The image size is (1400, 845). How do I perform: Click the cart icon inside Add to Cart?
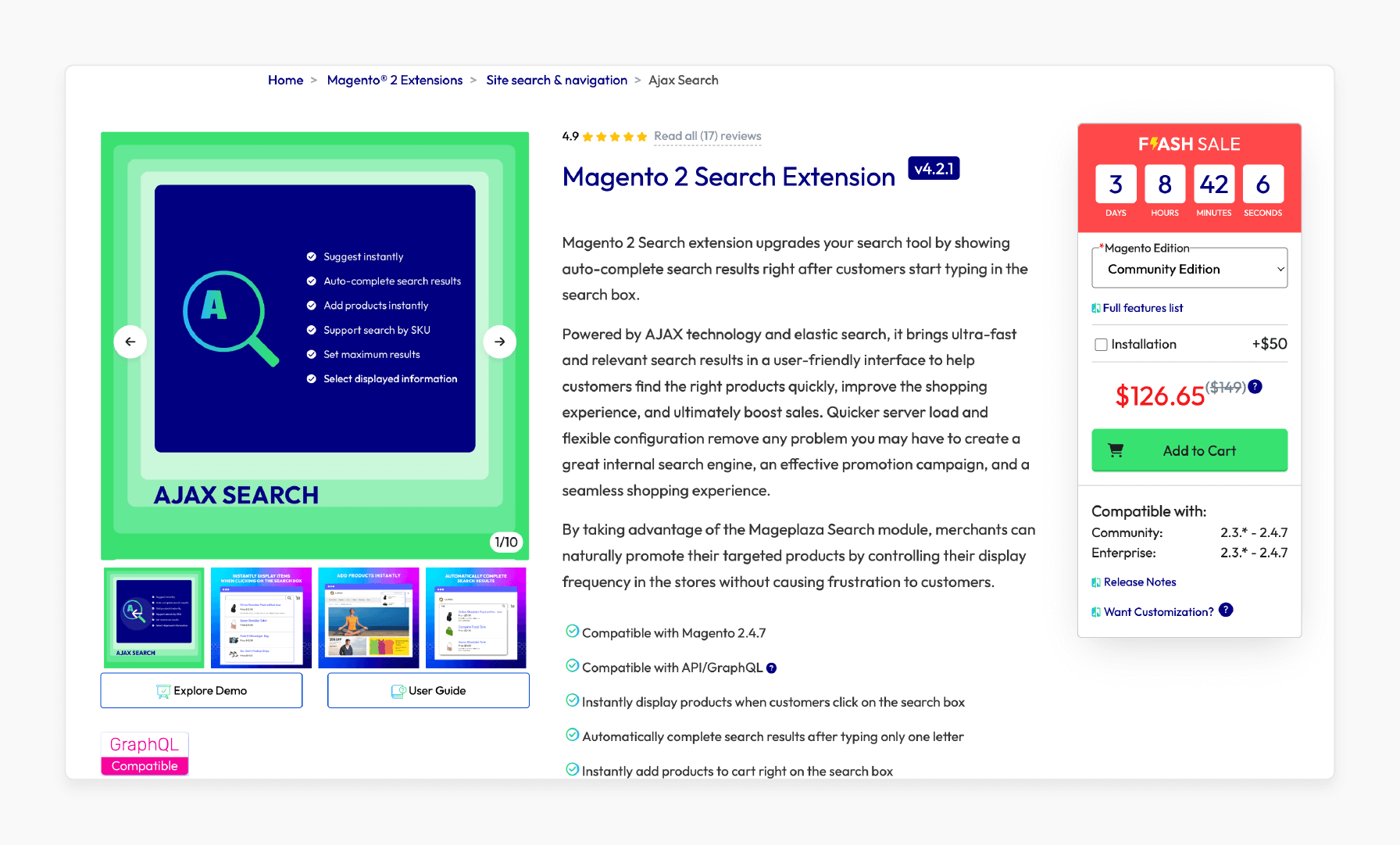tap(1115, 449)
